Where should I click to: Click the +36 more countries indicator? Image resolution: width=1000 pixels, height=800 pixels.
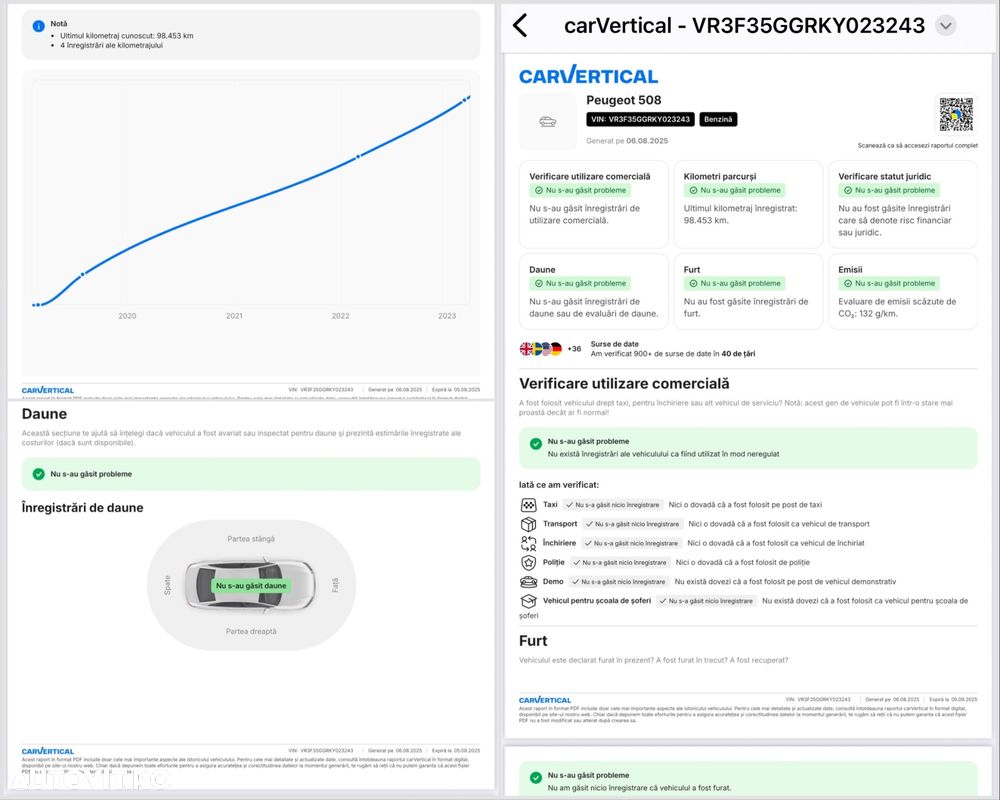click(x=574, y=349)
